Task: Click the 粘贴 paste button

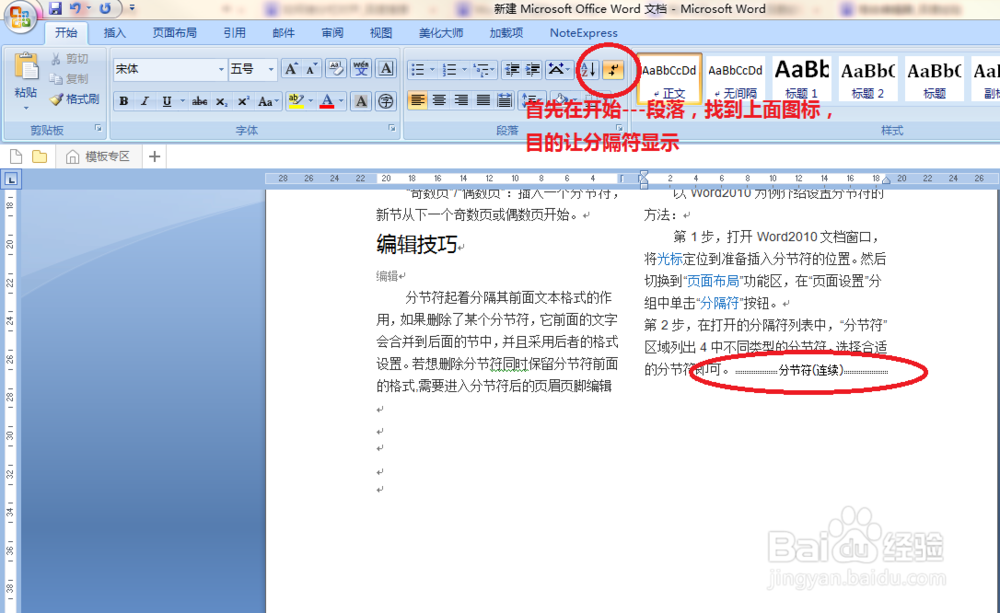Action: [26, 80]
